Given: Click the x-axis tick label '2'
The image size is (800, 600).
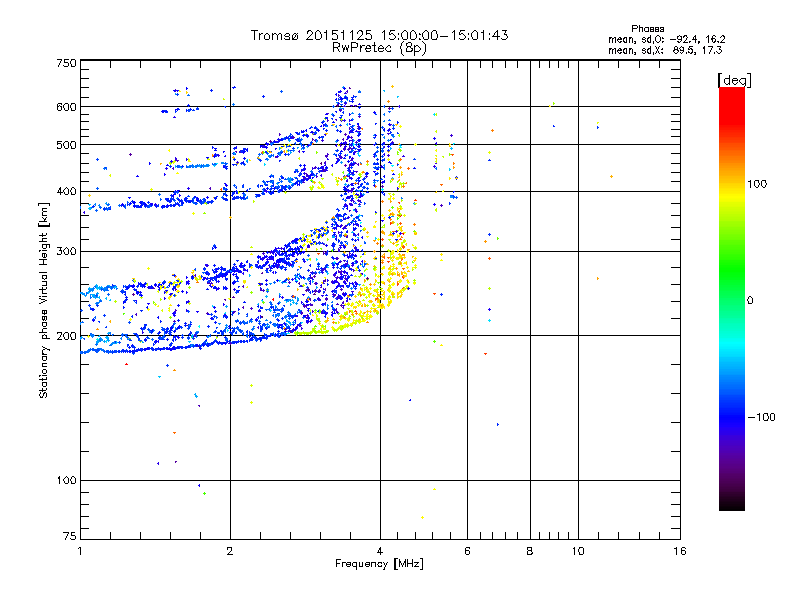Looking at the screenshot, I should 230,551.
